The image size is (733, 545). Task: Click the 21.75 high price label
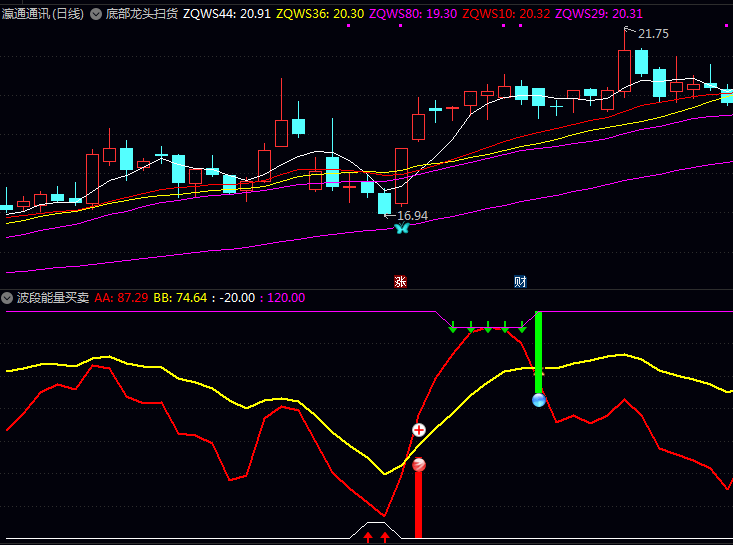click(x=653, y=34)
